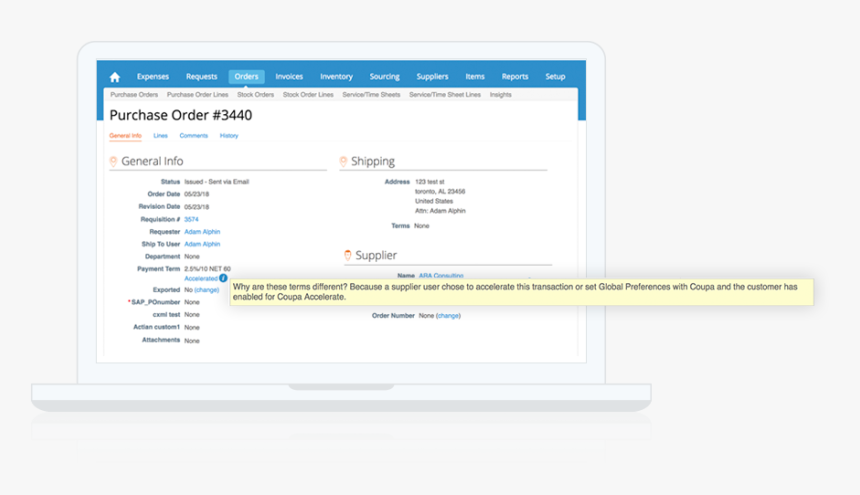Click change link next to Order Number
This screenshot has height=495, width=860.
(x=448, y=316)
